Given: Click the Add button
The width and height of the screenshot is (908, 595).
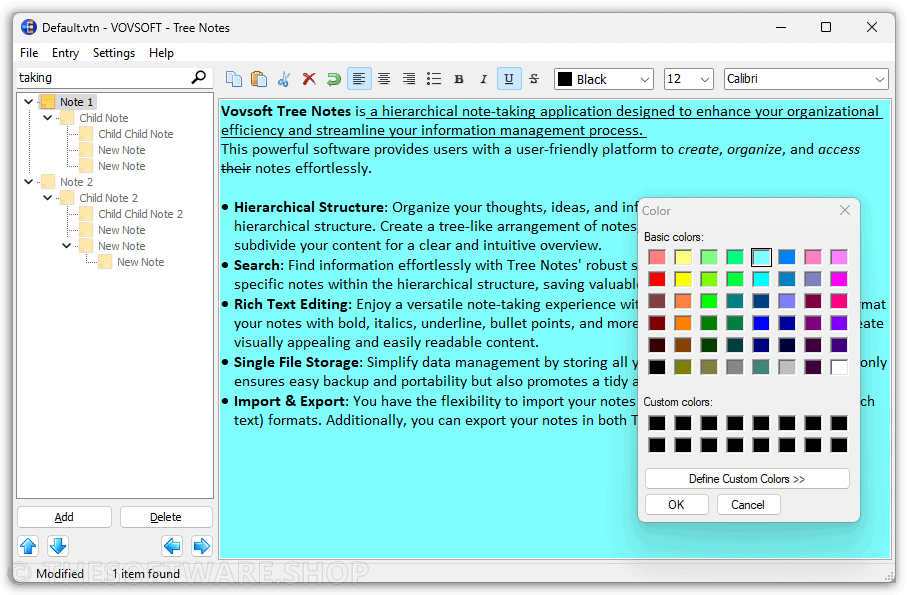Looking at the screenshot, I should click(x=64, y=517).
